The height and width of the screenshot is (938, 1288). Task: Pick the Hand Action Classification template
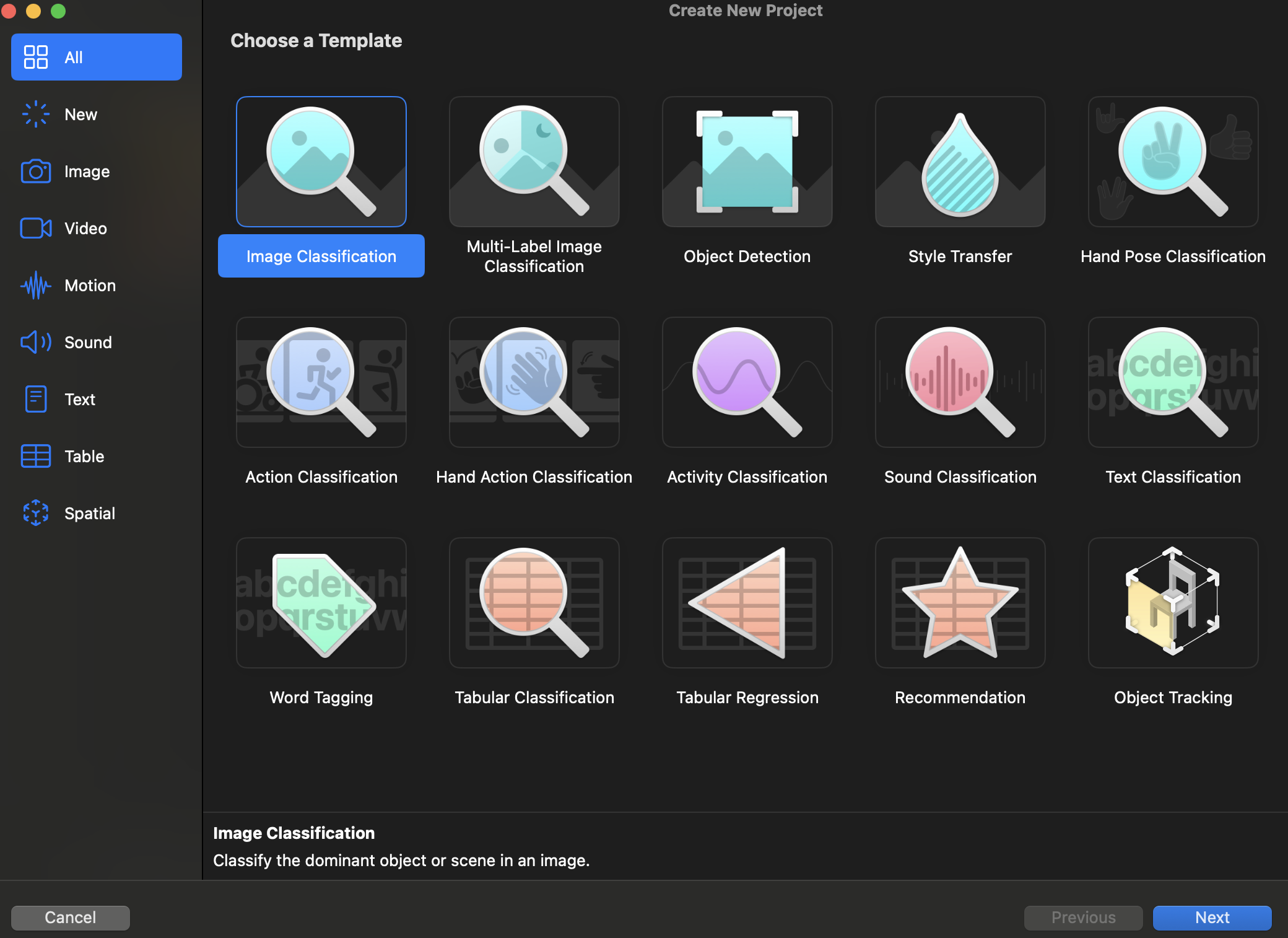click(534, 382)
